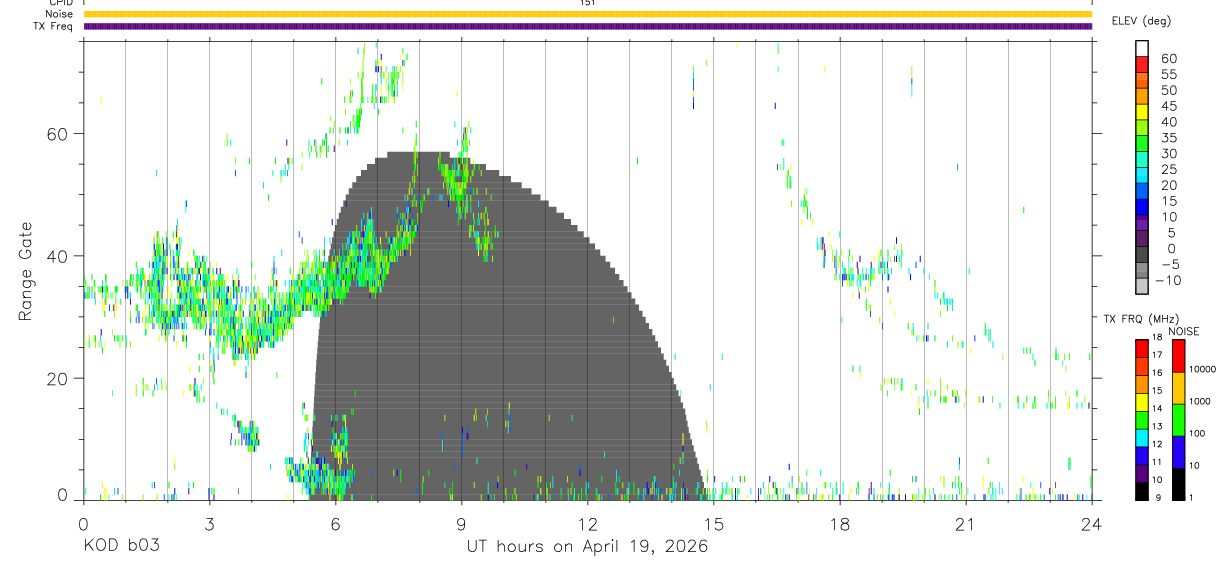Click the '40' tick label on Range Gate axis
Screen dimensions: 1228x567
(x=56, y=256)
